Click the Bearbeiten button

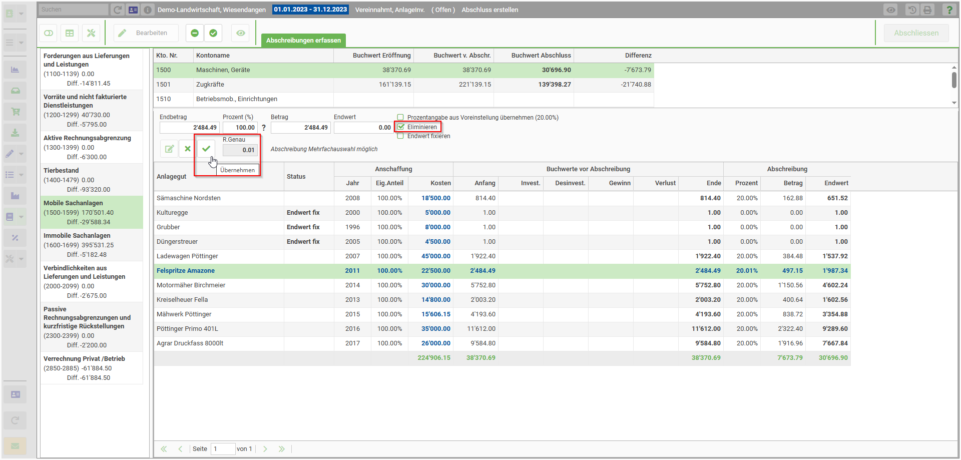coord(147,33)
